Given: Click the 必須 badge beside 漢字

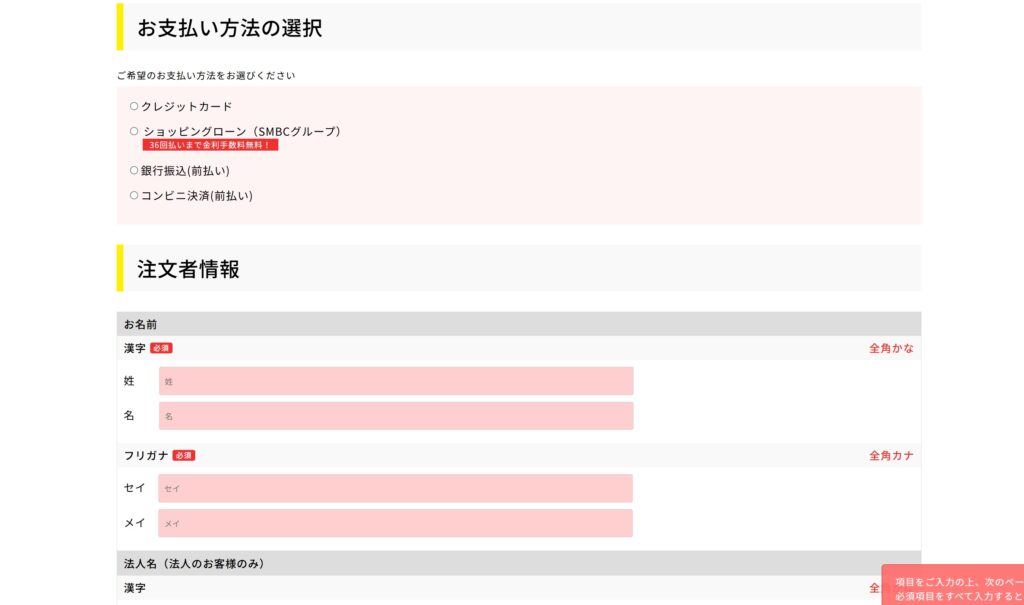Looking at the screenshot, I should pos(162,348).
